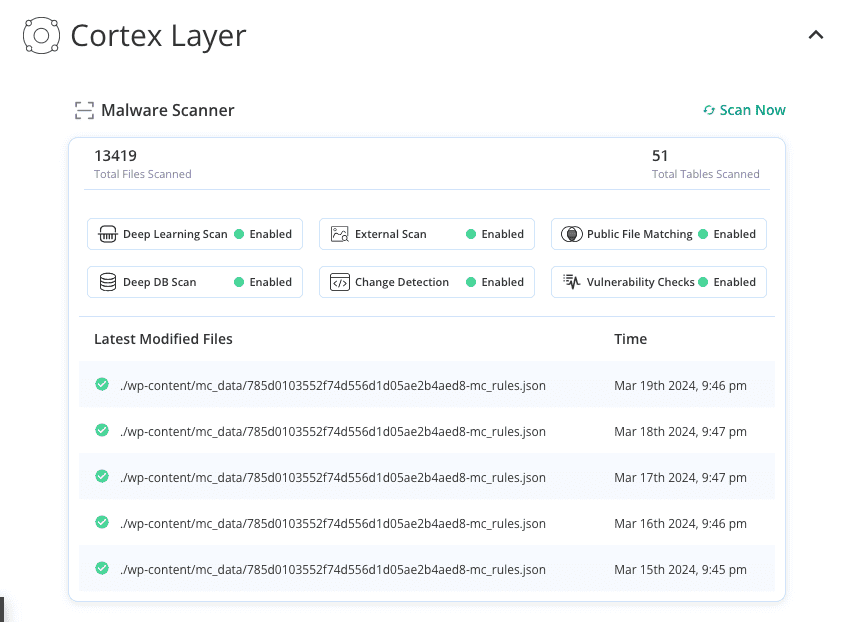Click the Vulnerability Checks label
The image size is (846, 622).
[640, 282]
